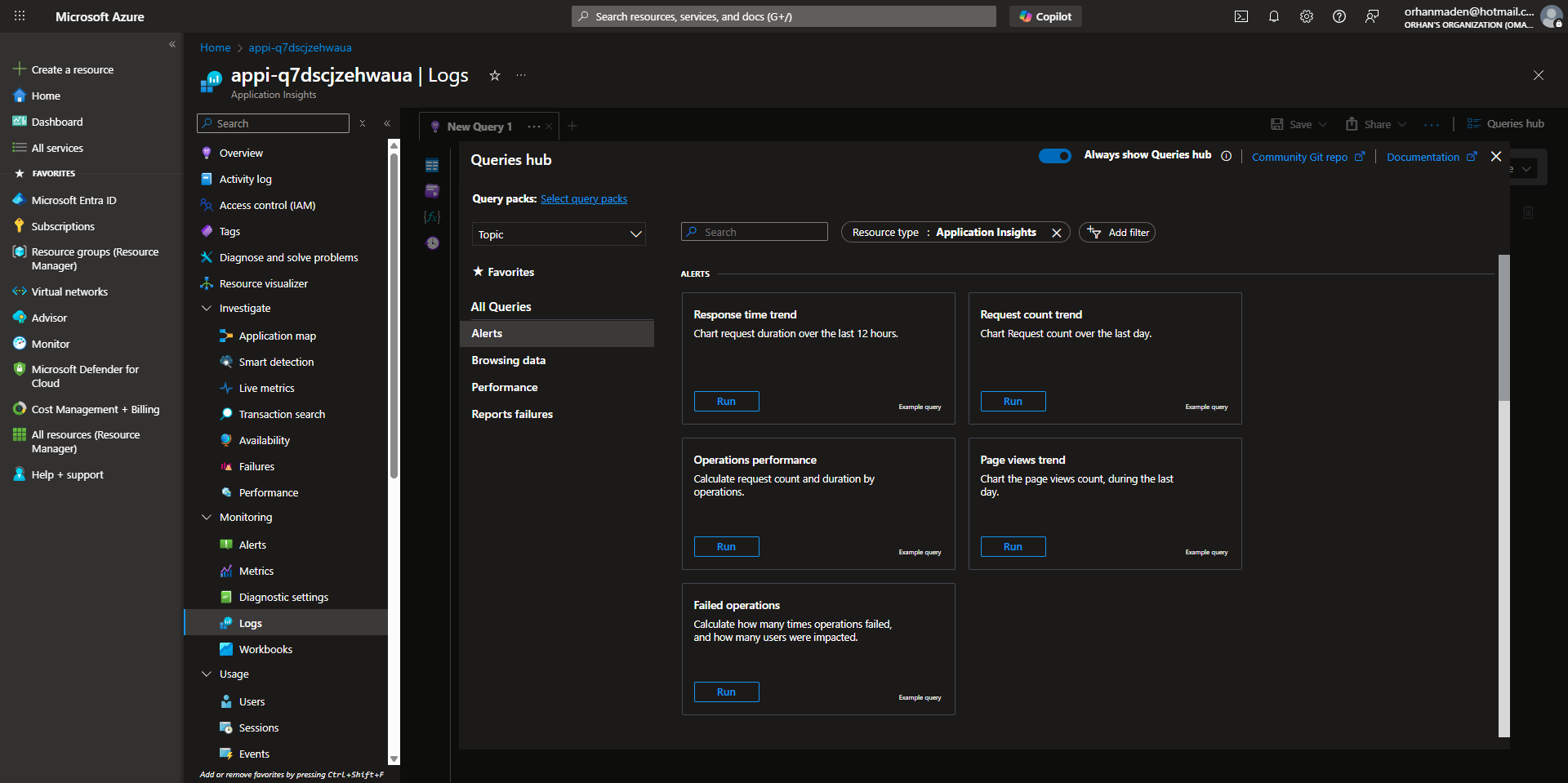Open the Tables panel in the query sidebar
The width and height of the screenshot is (1568, 783).
(x=432, y=164)
